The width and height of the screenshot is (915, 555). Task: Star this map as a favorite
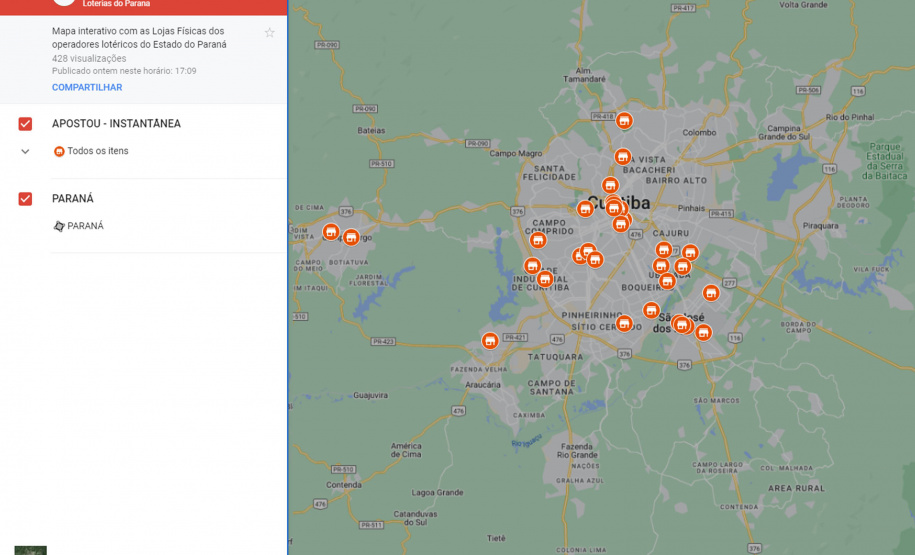click(269, 33)
